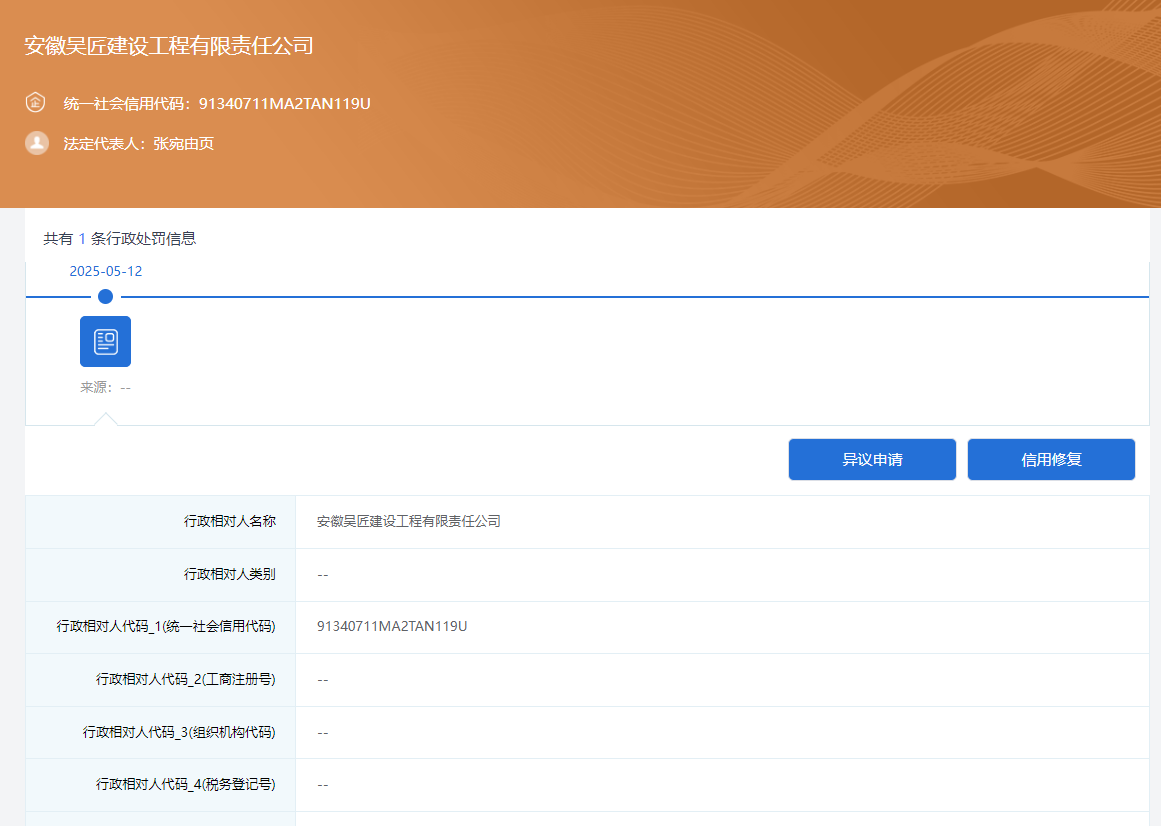Click the 行政相对人代码_4(税务登记号) label
Viewport: 1161px width, 826px height.
[x=186, y=784]
